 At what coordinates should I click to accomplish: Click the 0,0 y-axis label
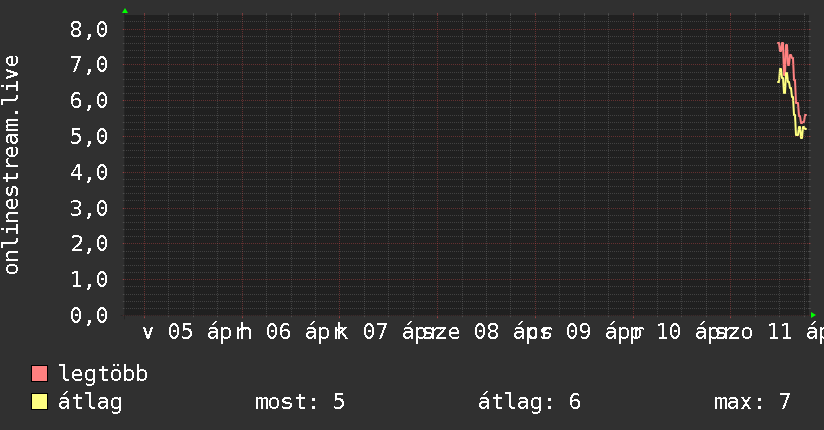tap(89, 316)
